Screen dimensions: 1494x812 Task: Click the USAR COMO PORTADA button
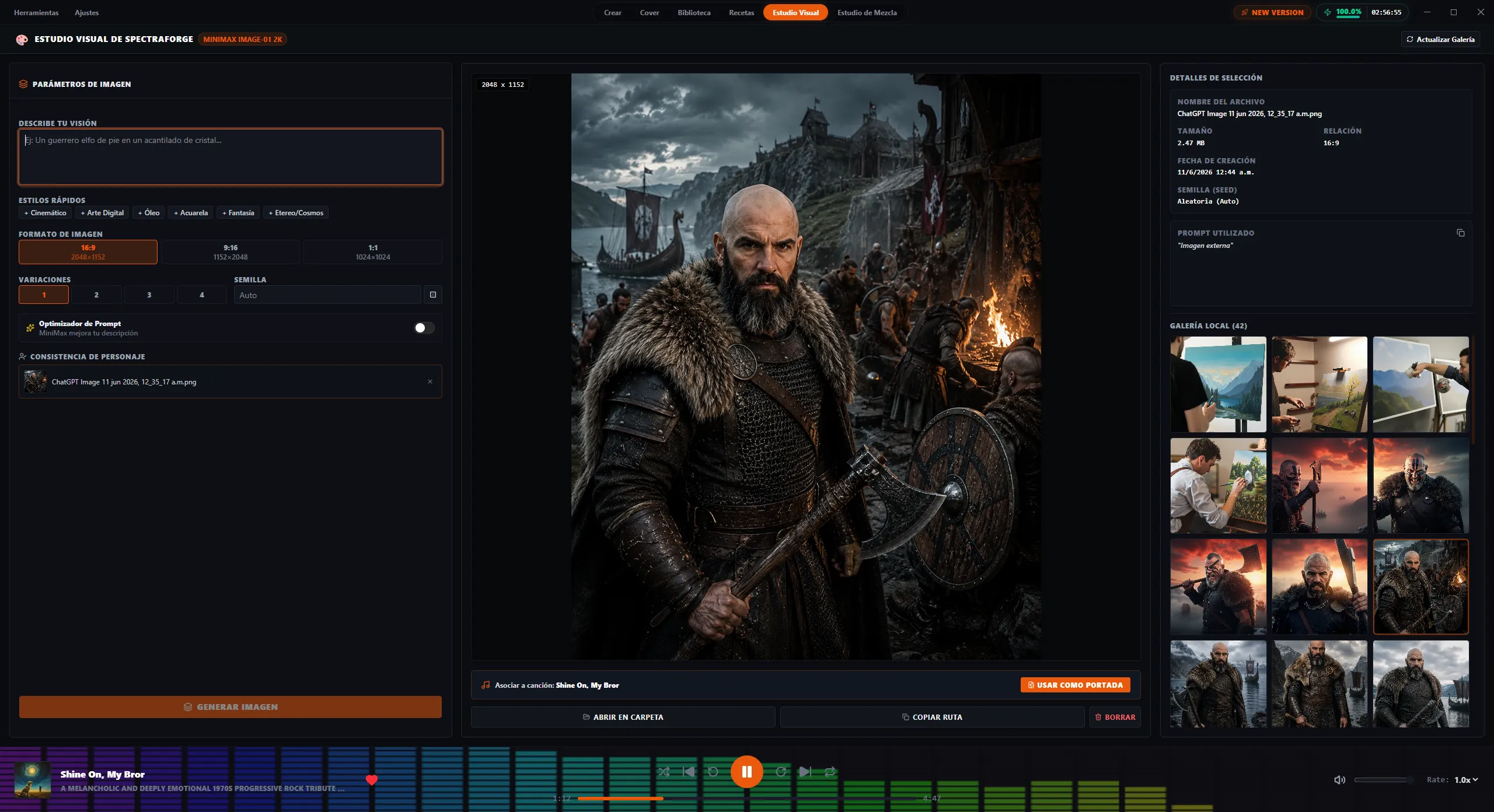[1075, 685]
